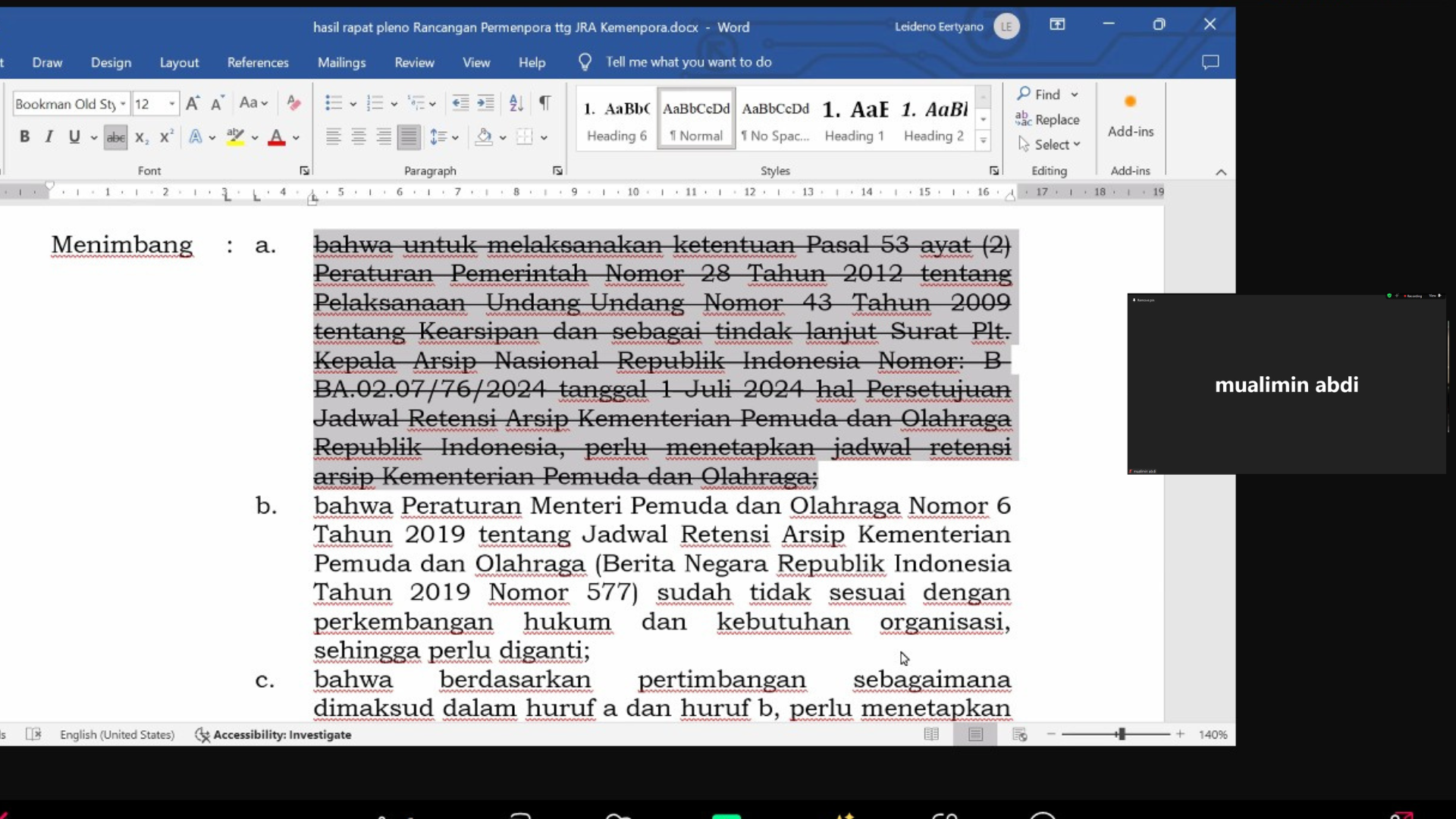
Task: Toggle Subscript formatting
Action: click(x=141, y=137)
